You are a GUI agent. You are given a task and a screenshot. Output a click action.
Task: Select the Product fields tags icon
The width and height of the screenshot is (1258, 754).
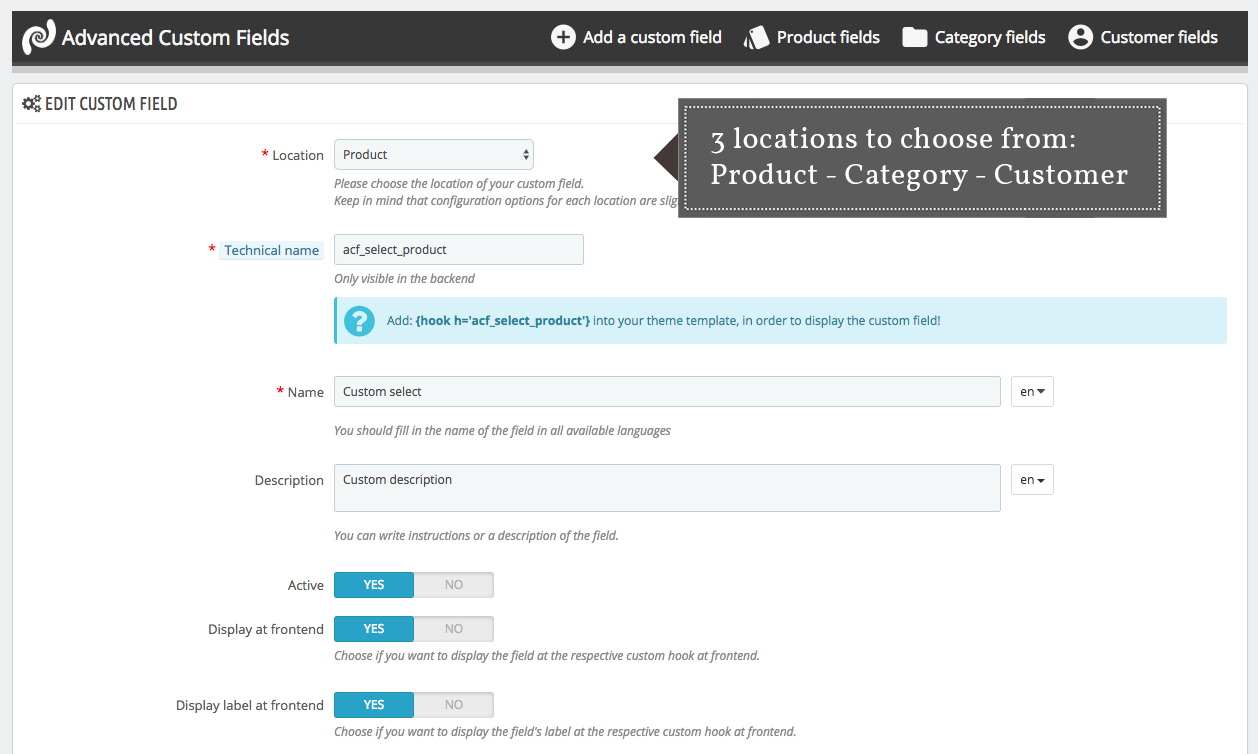[757, 36]
